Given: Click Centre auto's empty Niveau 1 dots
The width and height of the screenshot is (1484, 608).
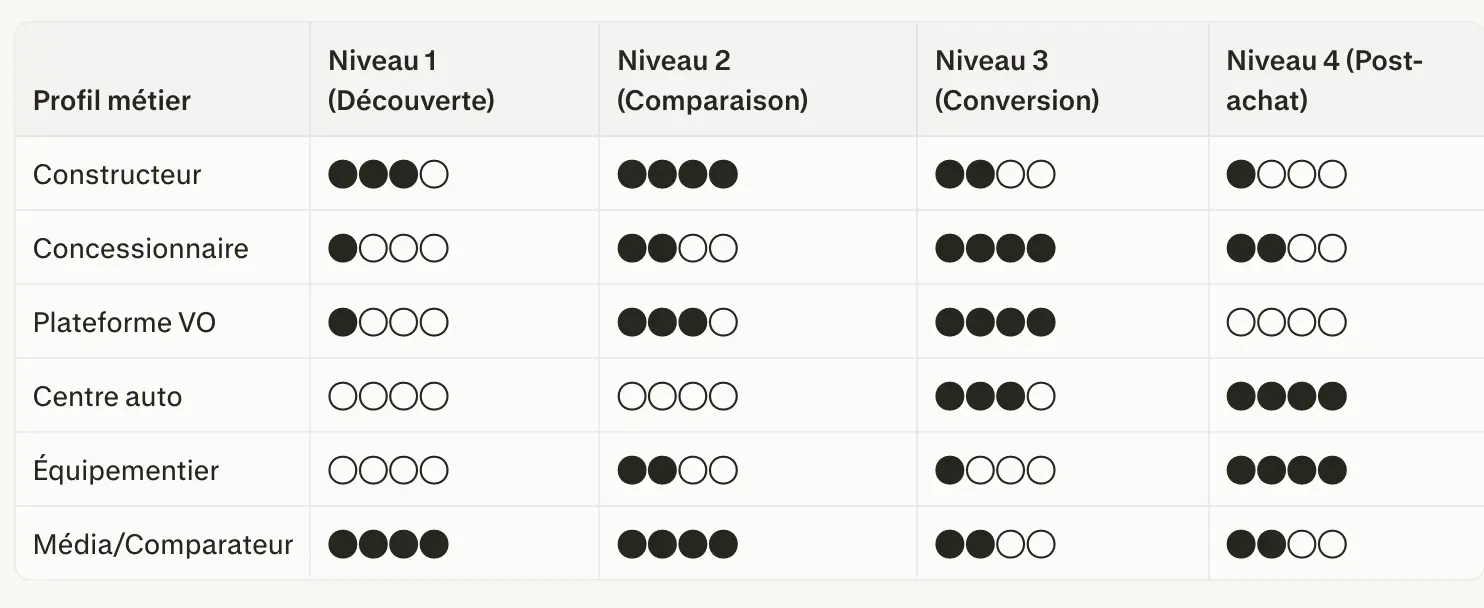Looking at the screenshot, I should (x=388, y=397).
